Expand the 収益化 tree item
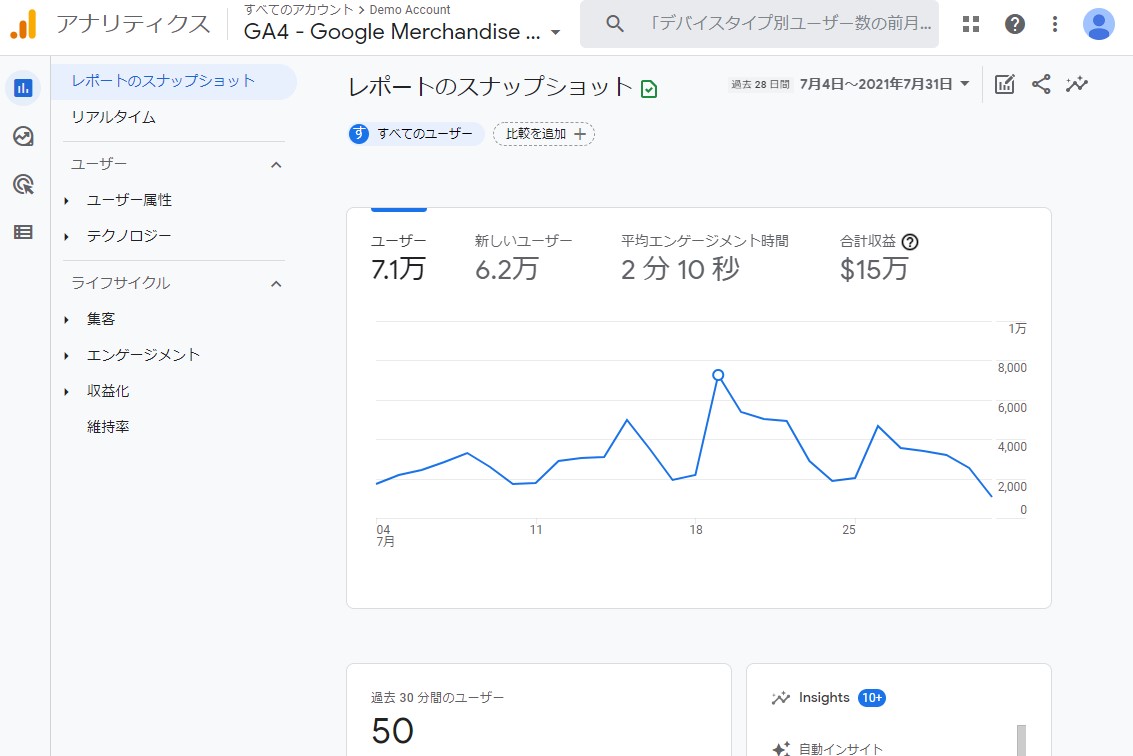 (66, 392)
